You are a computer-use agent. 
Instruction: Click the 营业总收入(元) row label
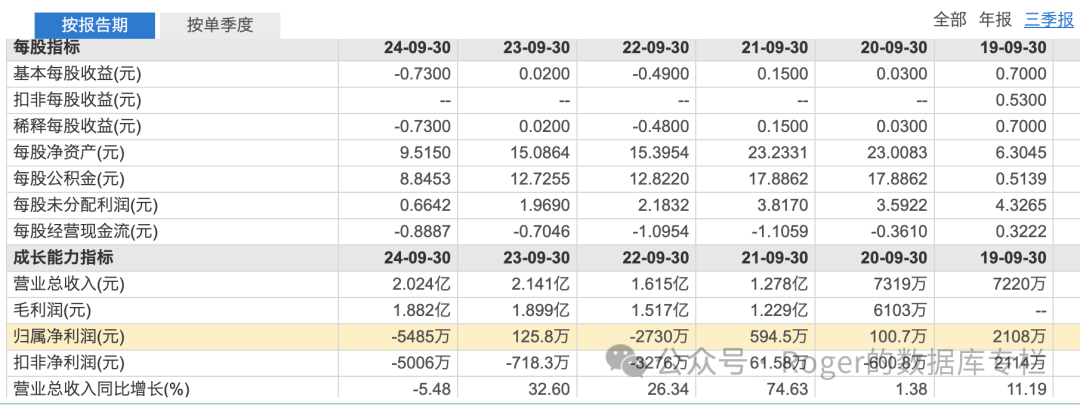coord(68,283)
